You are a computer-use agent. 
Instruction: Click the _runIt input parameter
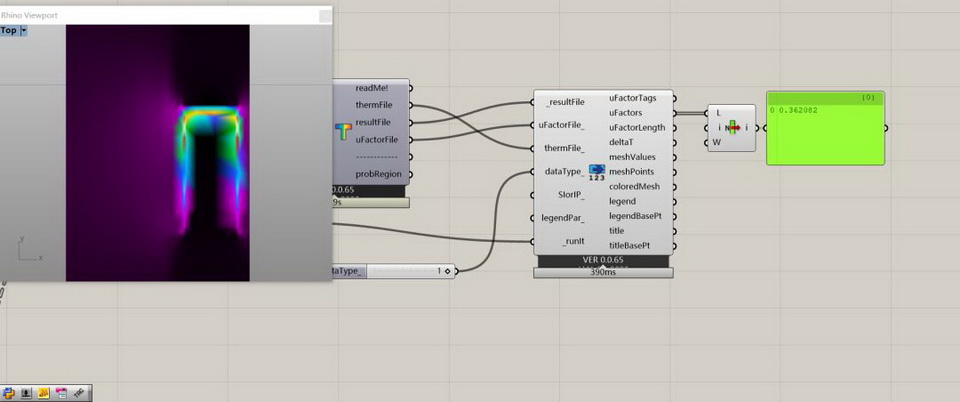click(565, 241)
